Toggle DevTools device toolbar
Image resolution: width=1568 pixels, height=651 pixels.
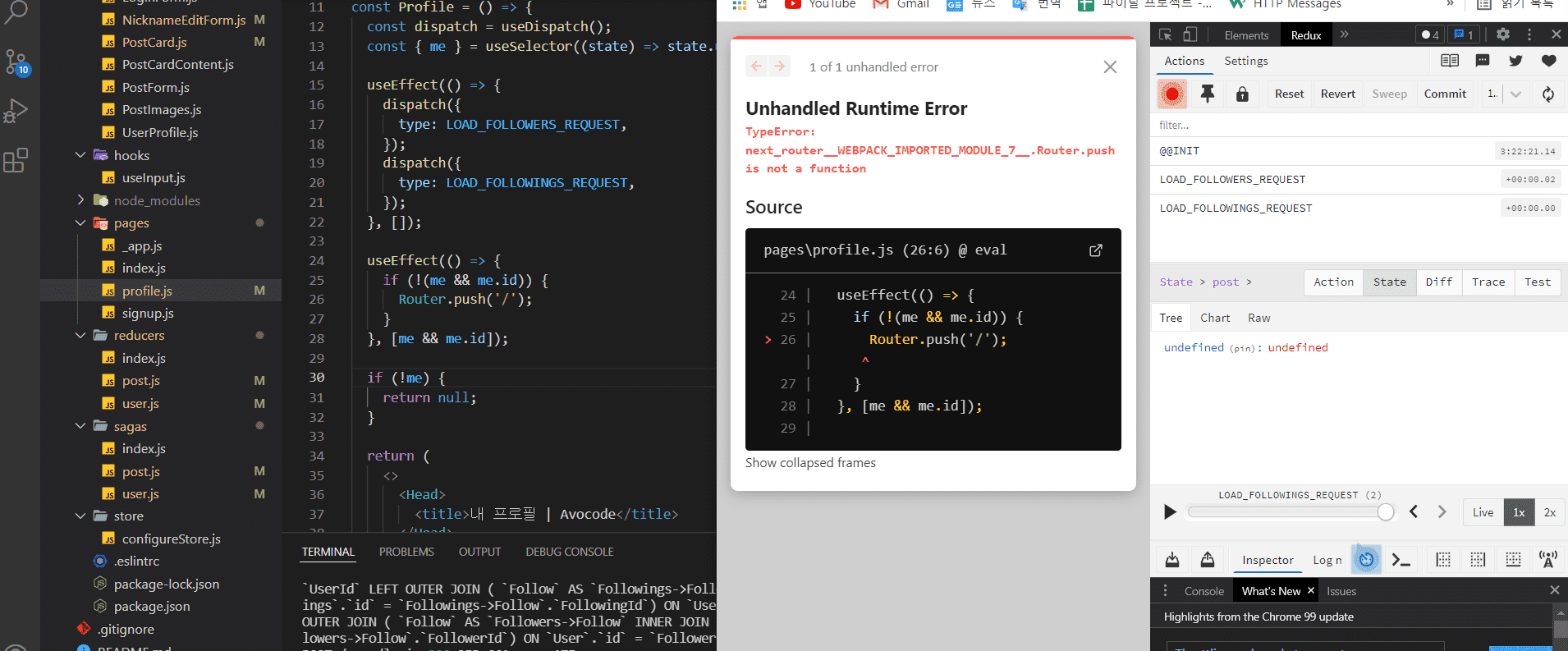pyautogui.click(x=1190, y=34)
